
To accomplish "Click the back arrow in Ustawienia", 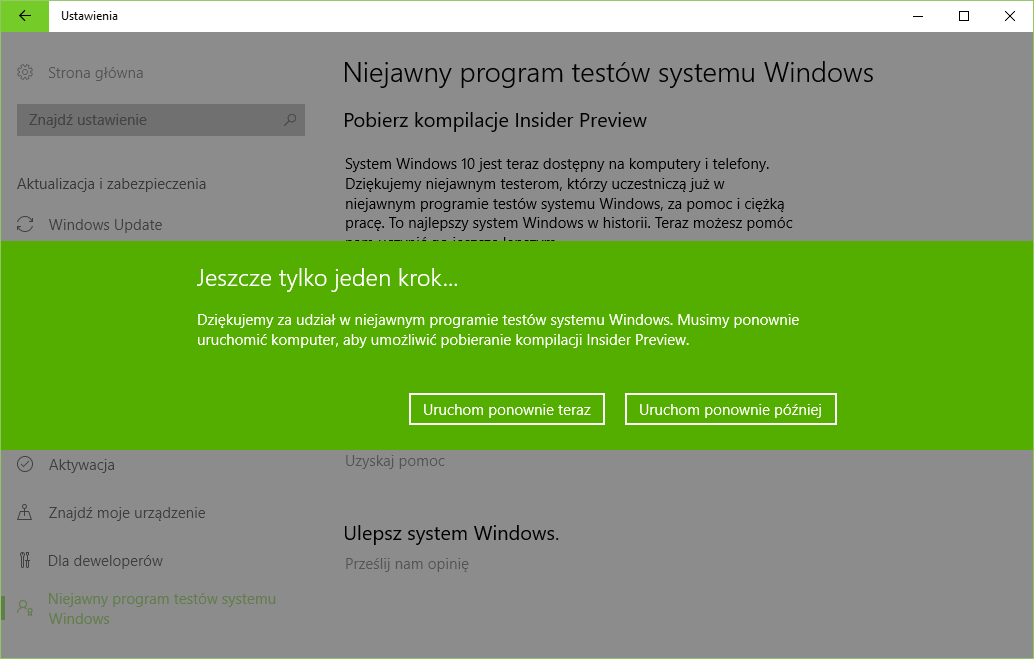I will tap(24, 16).
